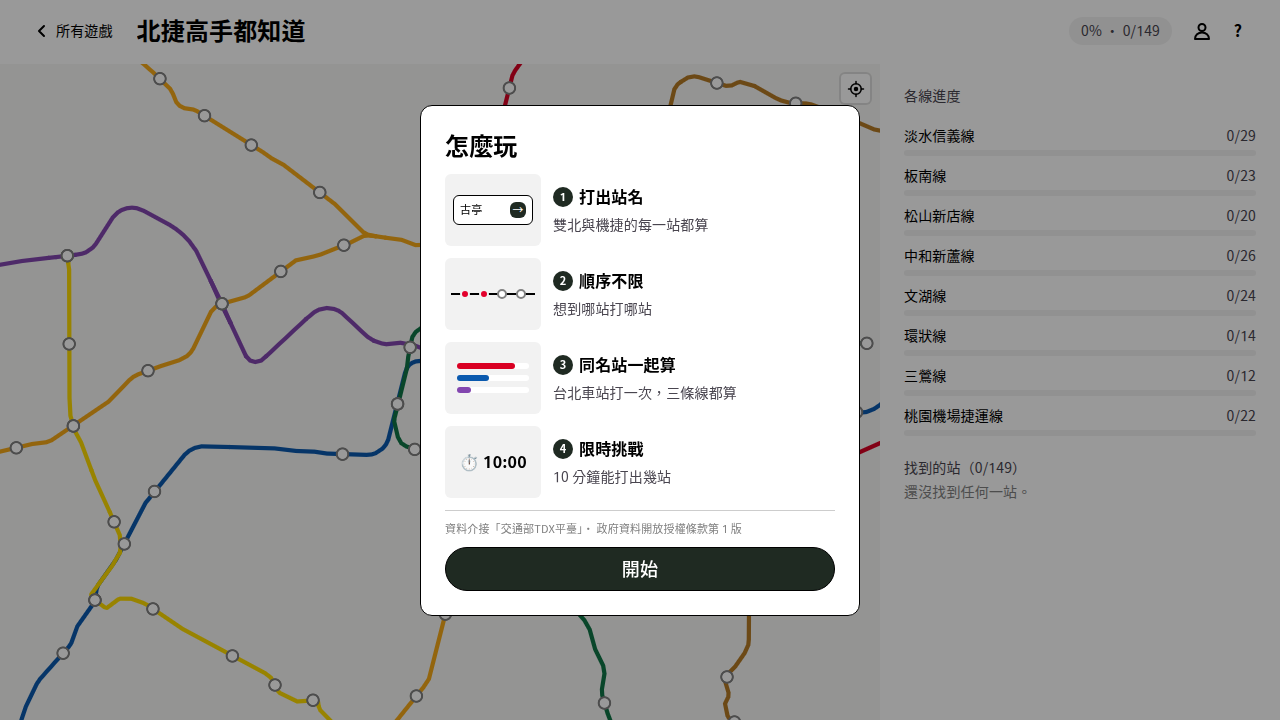Click the data source attribution text
This screenshot has width=1280, height=720.
[594, 528]
